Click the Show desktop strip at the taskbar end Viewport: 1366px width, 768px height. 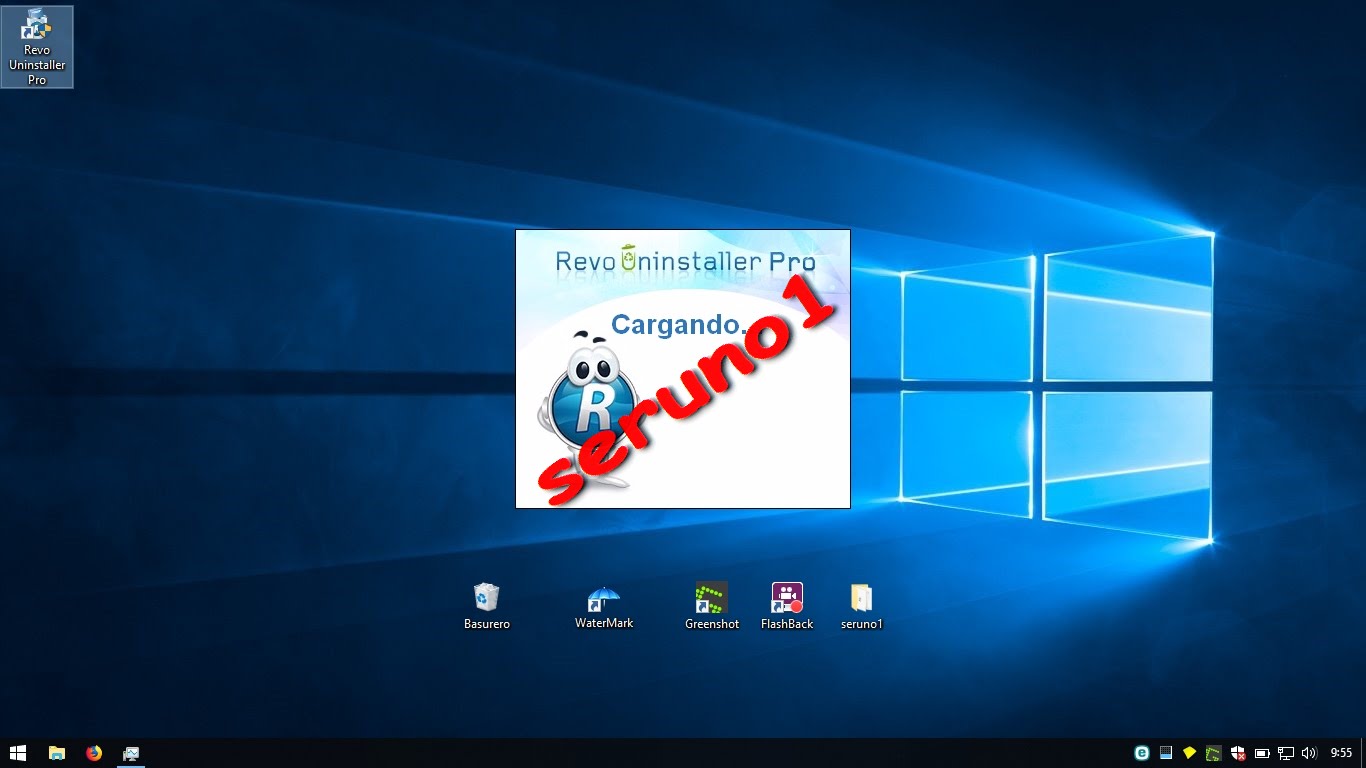(1363, 753)
